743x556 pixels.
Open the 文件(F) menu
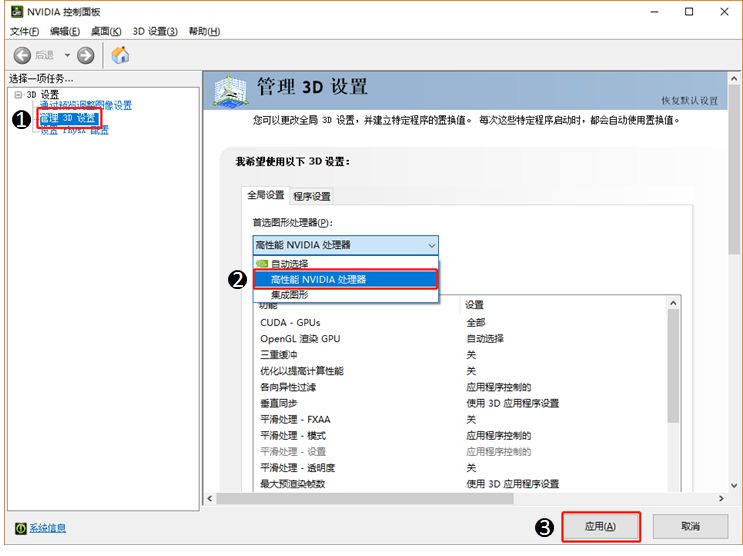tap(24, 31)
